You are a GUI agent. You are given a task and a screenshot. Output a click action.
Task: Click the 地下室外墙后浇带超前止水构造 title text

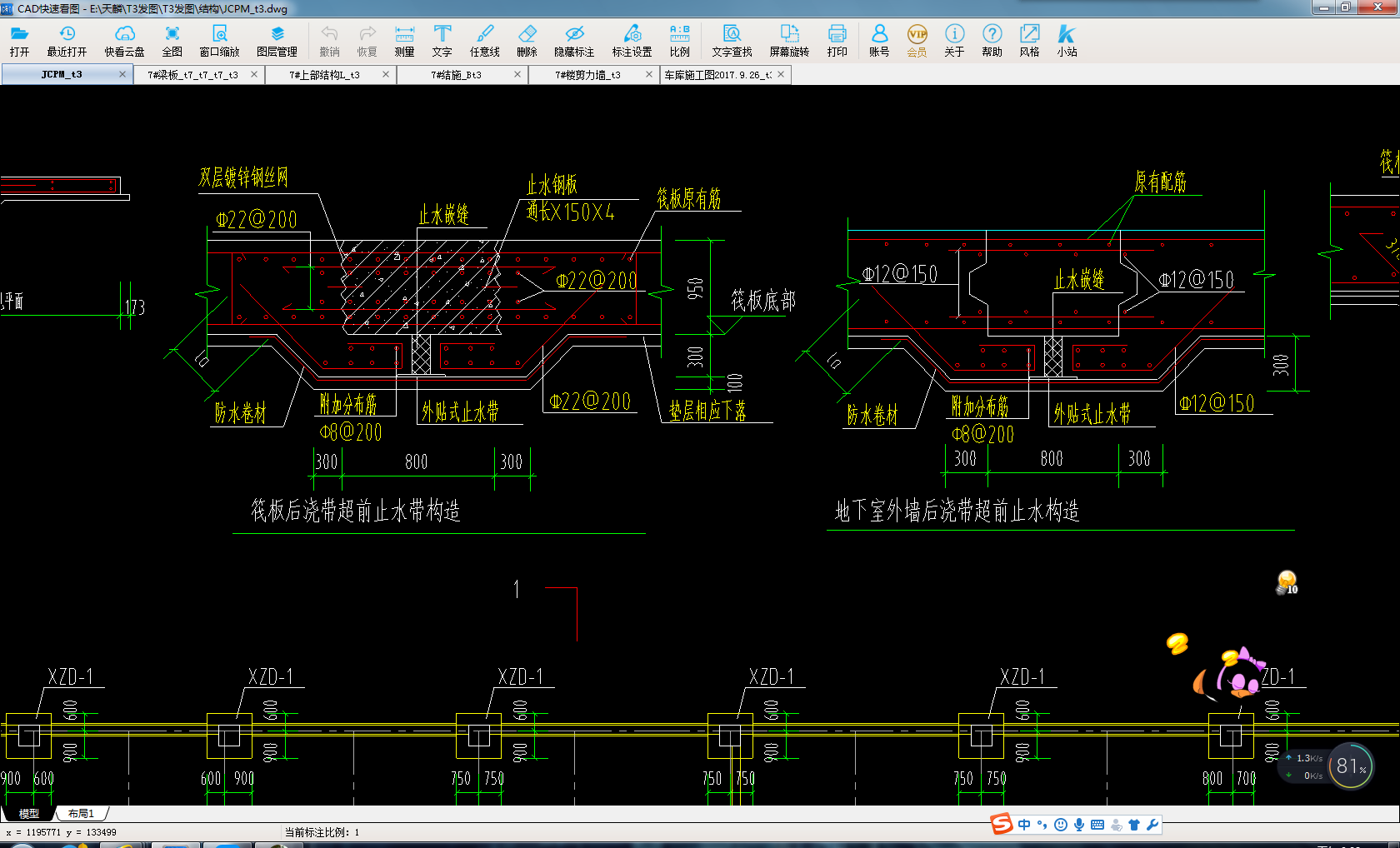[957, 510]
